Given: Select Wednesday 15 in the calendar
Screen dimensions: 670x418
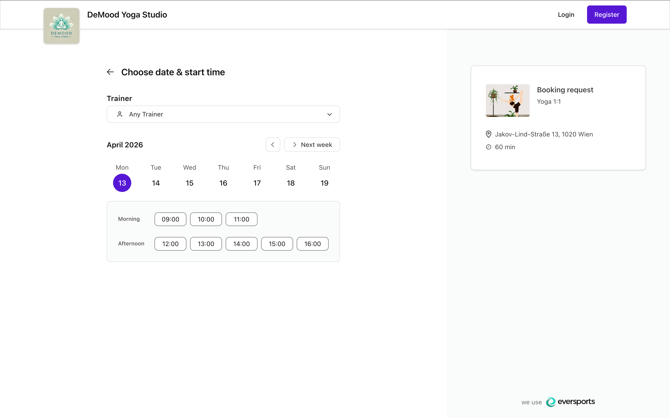Looking at the screenshot, I should tap(190, 183).
